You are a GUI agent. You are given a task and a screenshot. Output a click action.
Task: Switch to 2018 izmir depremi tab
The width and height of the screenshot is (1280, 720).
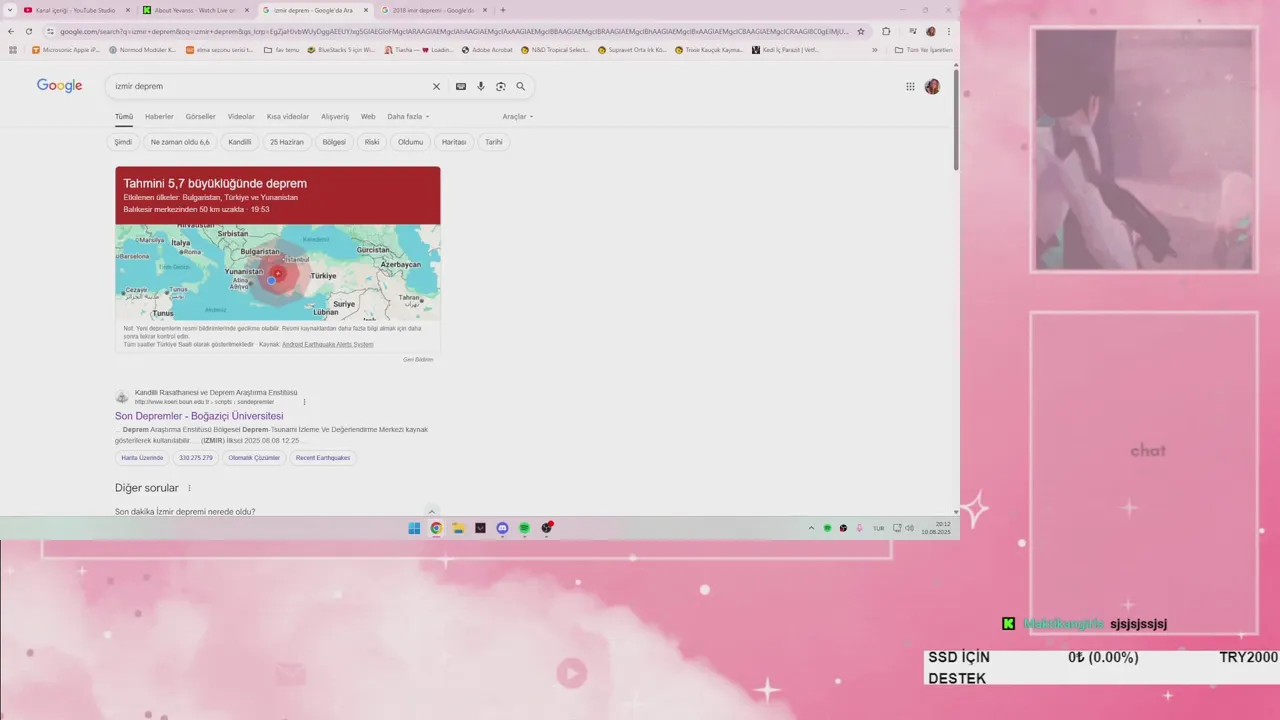coord(433,10)
